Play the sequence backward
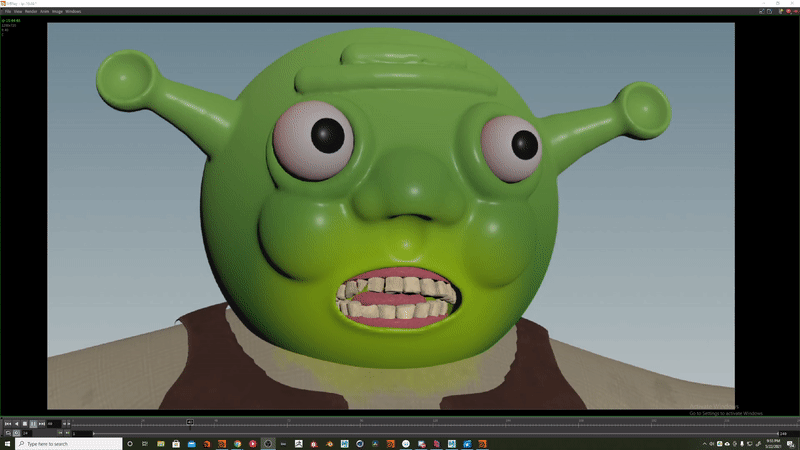800x450 pixels. (16, 424)
